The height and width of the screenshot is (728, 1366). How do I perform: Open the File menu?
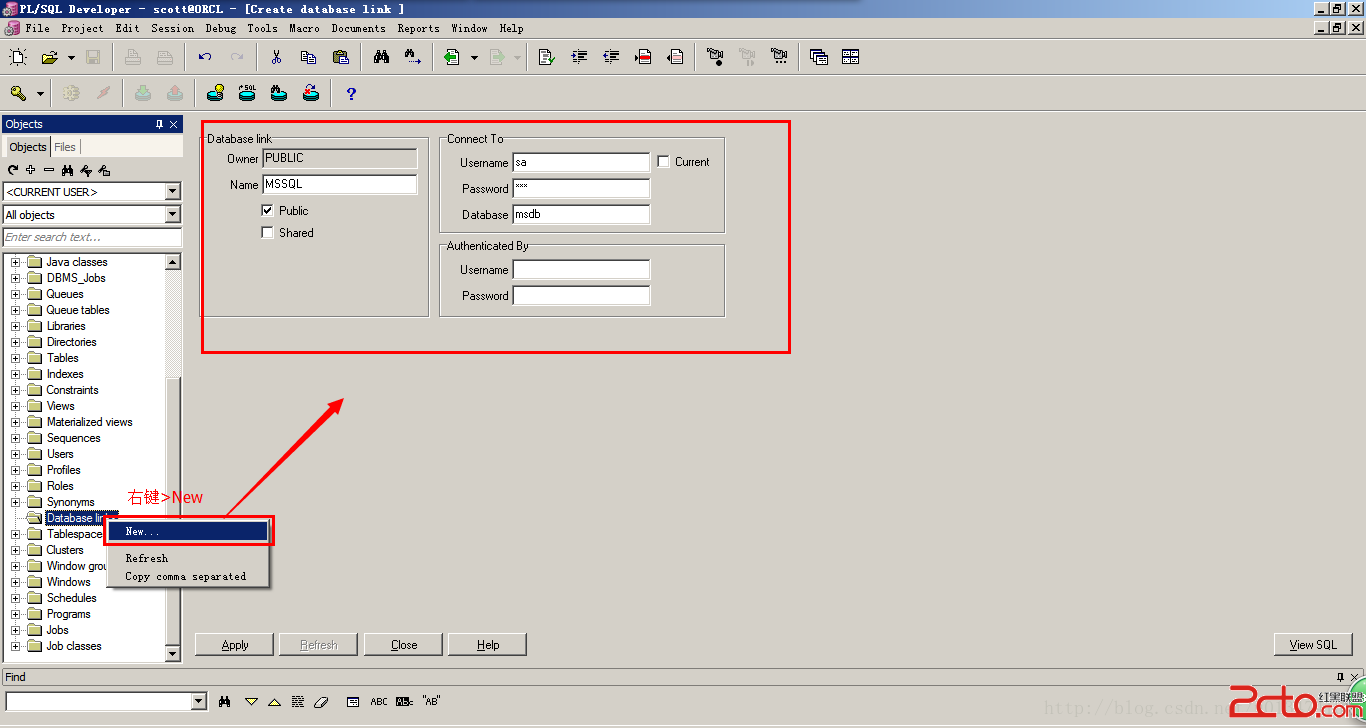pos(38,28)
